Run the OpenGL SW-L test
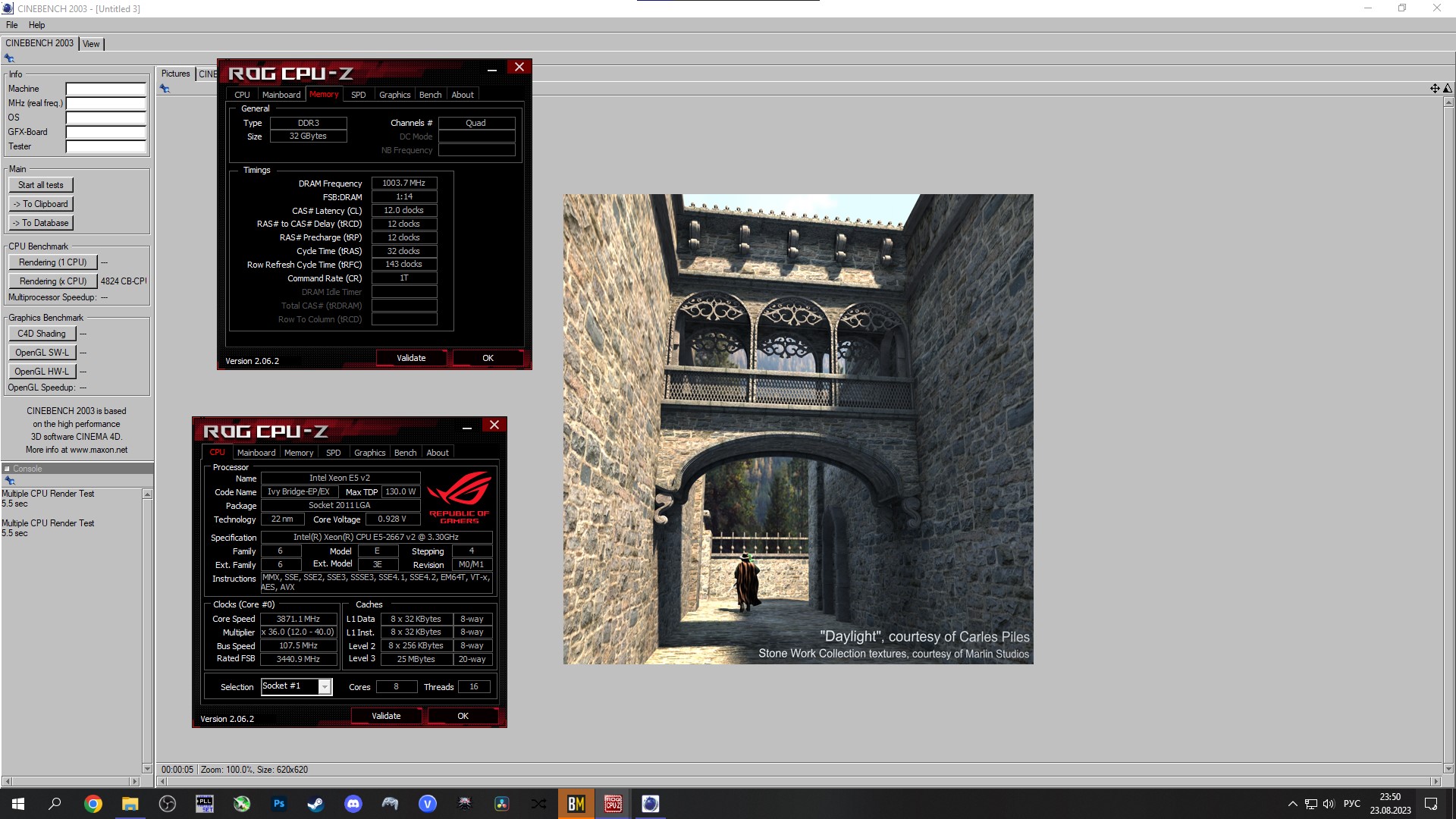The width and height of the screenshot is (1456, 819). (42, 353)
